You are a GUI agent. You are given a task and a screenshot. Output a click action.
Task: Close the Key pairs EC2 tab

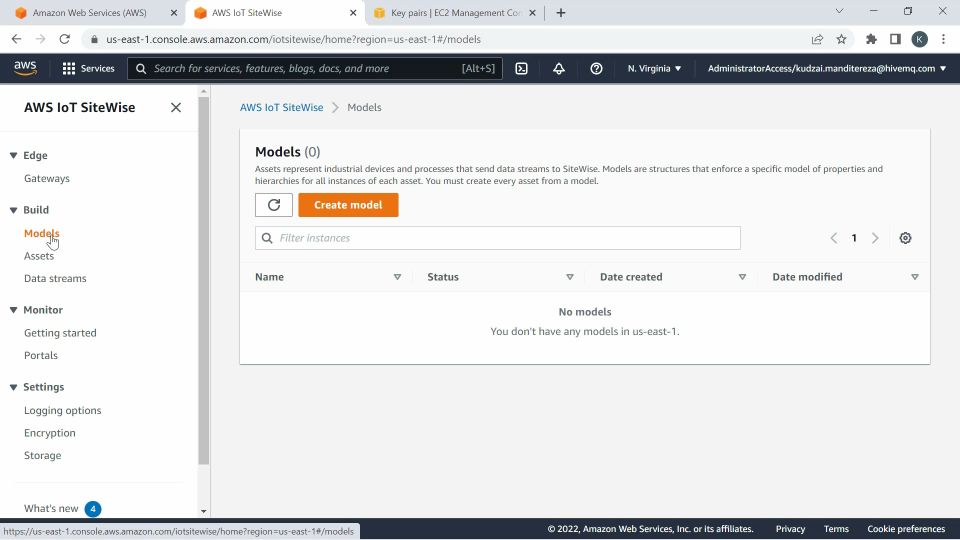tap(532, 13)
